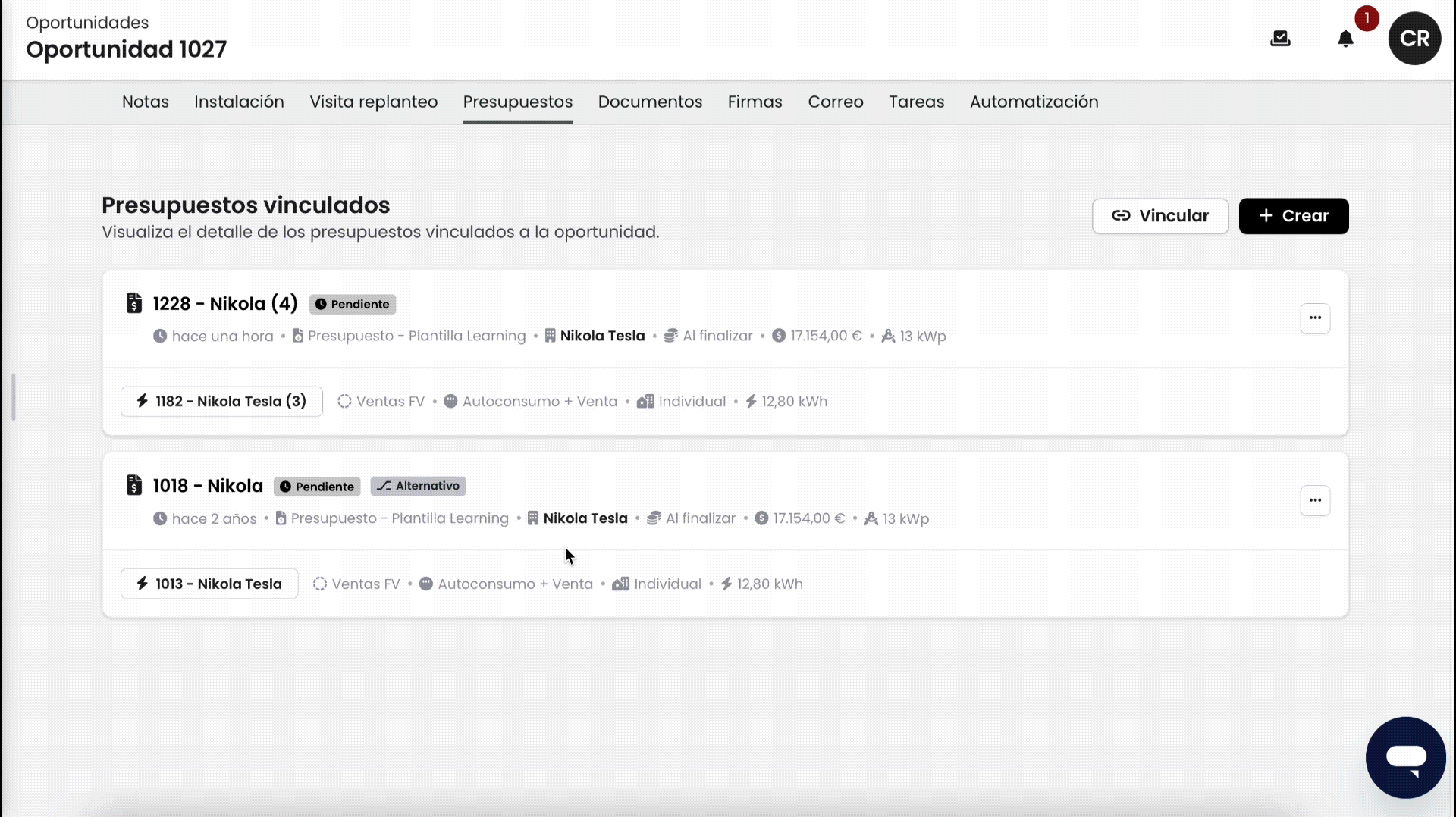
Task: Click Nikola Tesla client link in budget 1228
Action: (x=602, y=336)
